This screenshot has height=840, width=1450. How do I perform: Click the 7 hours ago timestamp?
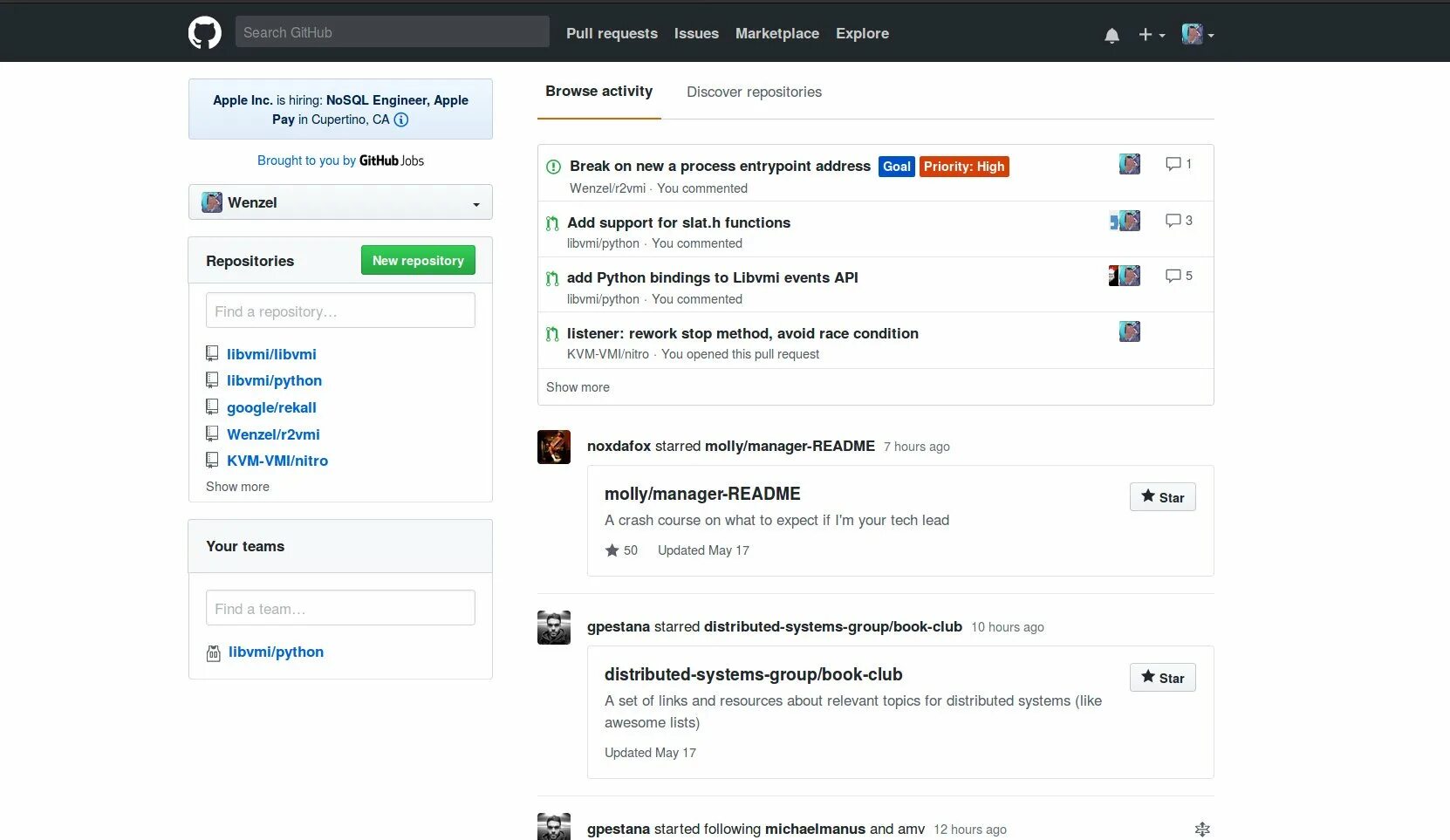[x=916, y=447]
